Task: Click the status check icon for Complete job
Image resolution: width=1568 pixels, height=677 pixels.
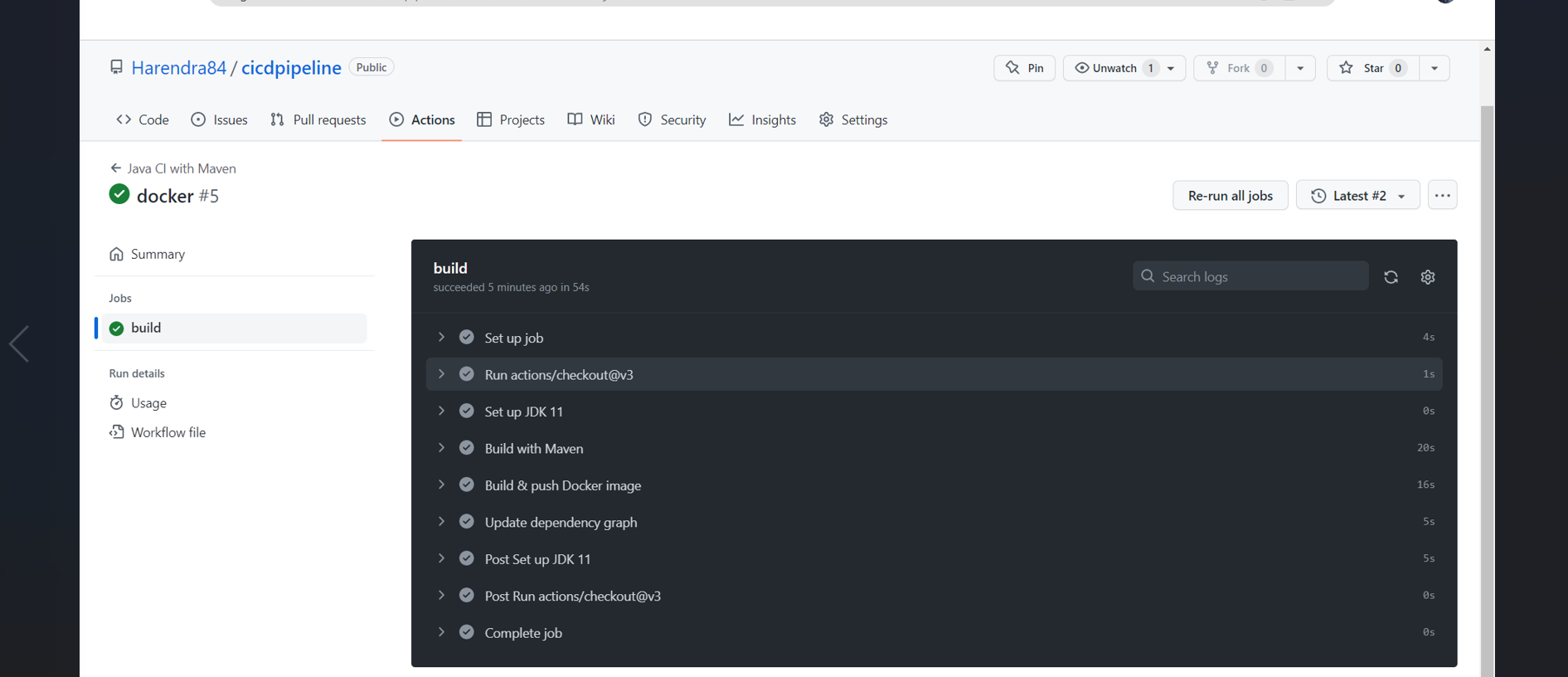Action: [x=467, y=632]
